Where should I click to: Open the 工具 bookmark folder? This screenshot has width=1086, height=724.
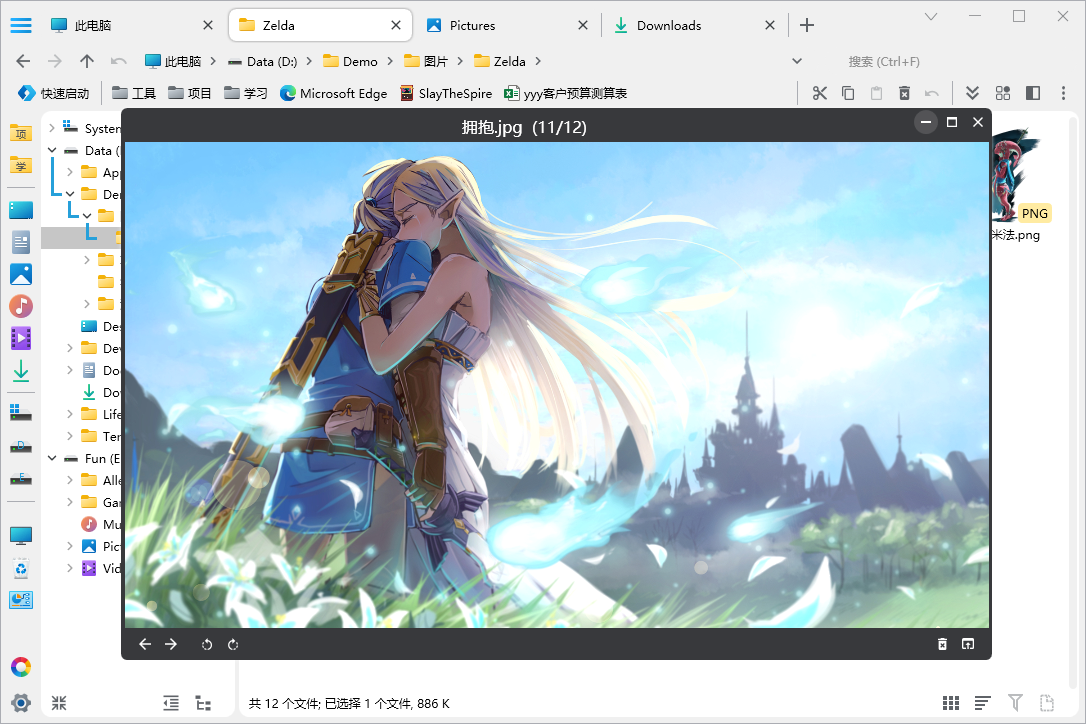click(x=134, y=93)
